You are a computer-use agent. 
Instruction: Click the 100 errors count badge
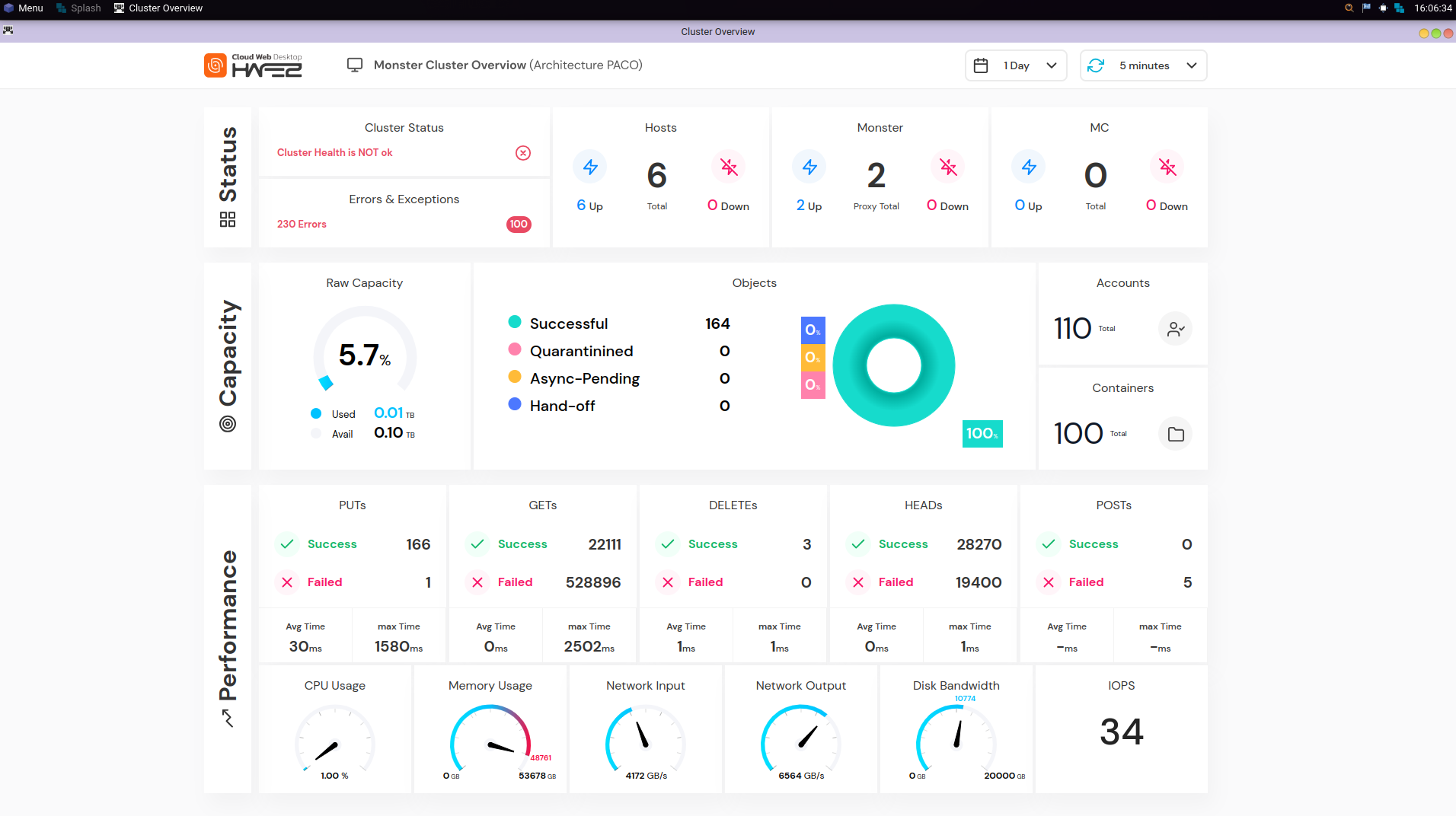click(519, 225)
